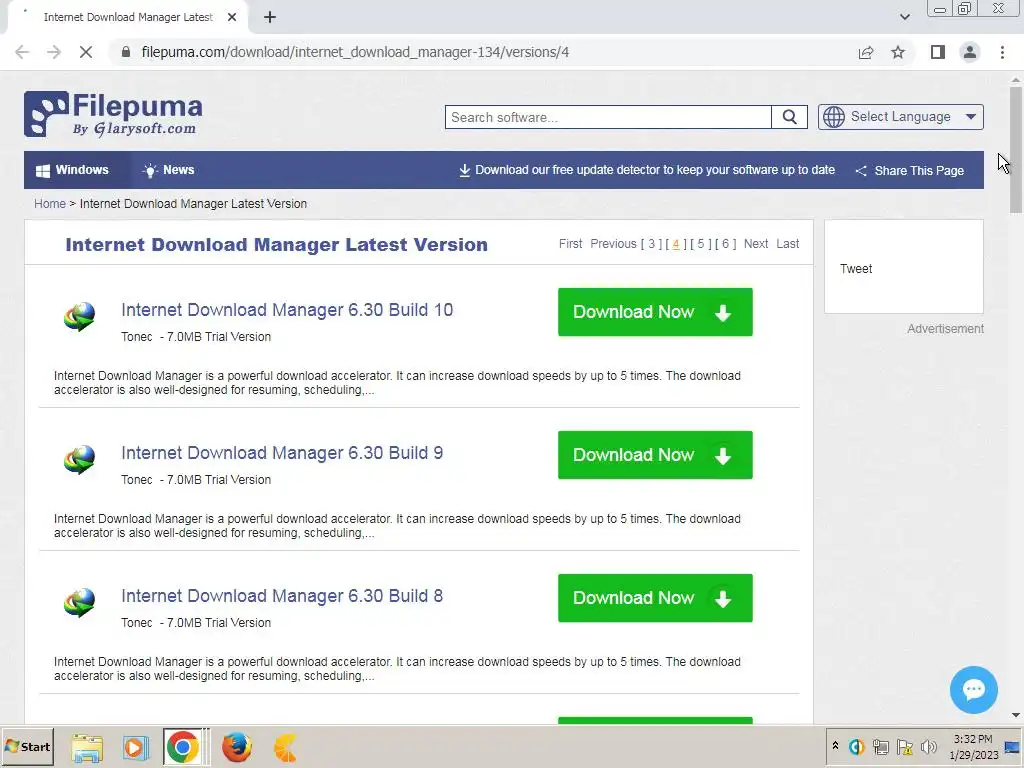Open versions page 6
This screenshot has width=1024, height=768.
[726, 244]
